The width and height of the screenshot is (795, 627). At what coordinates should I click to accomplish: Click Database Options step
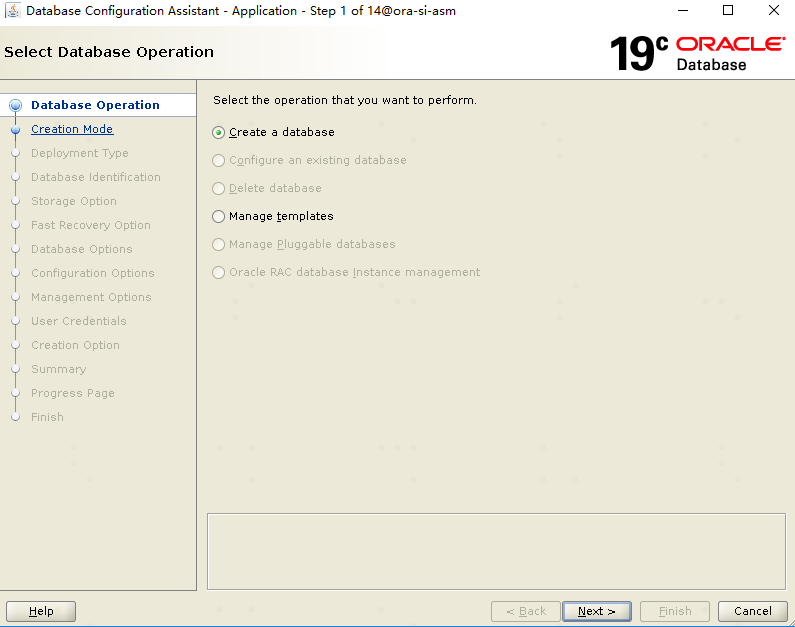point(82,249)
